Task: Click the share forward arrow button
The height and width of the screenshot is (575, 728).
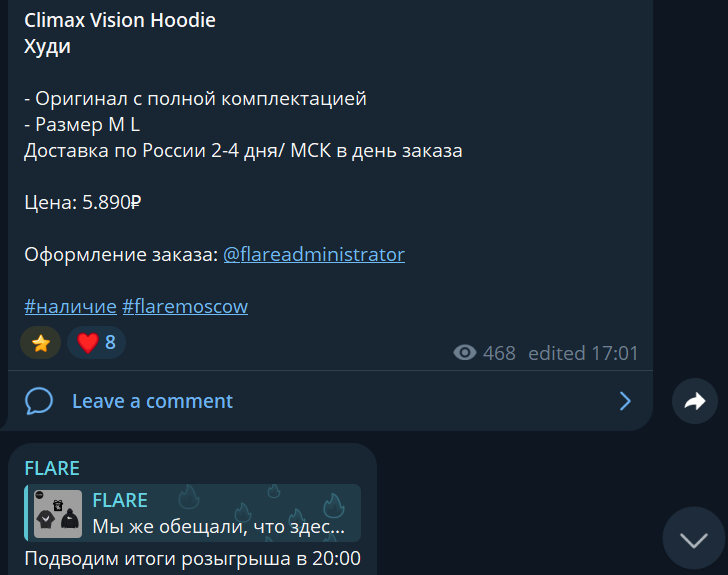Action: [x=695, y=401]
